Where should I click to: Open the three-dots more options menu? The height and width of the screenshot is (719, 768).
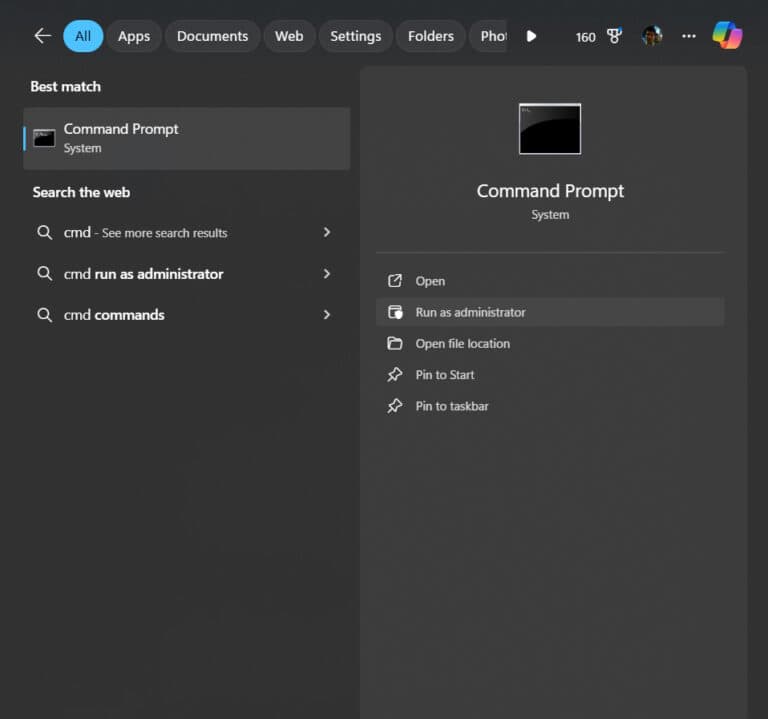(x=689, y=36)
